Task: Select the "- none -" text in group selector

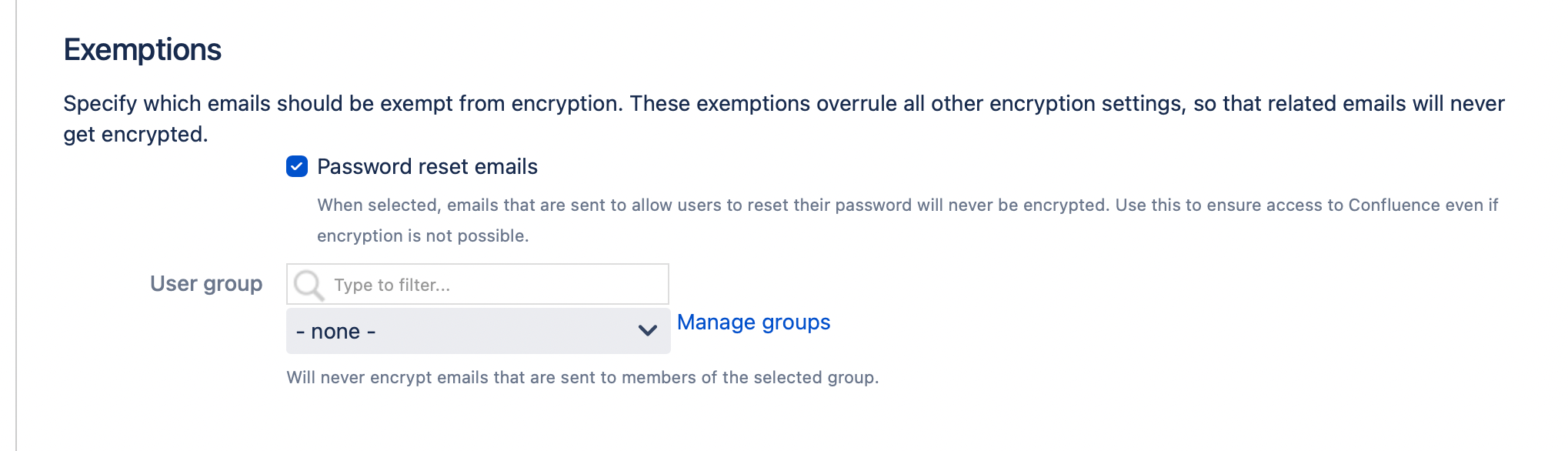Action: coord(336,332)
